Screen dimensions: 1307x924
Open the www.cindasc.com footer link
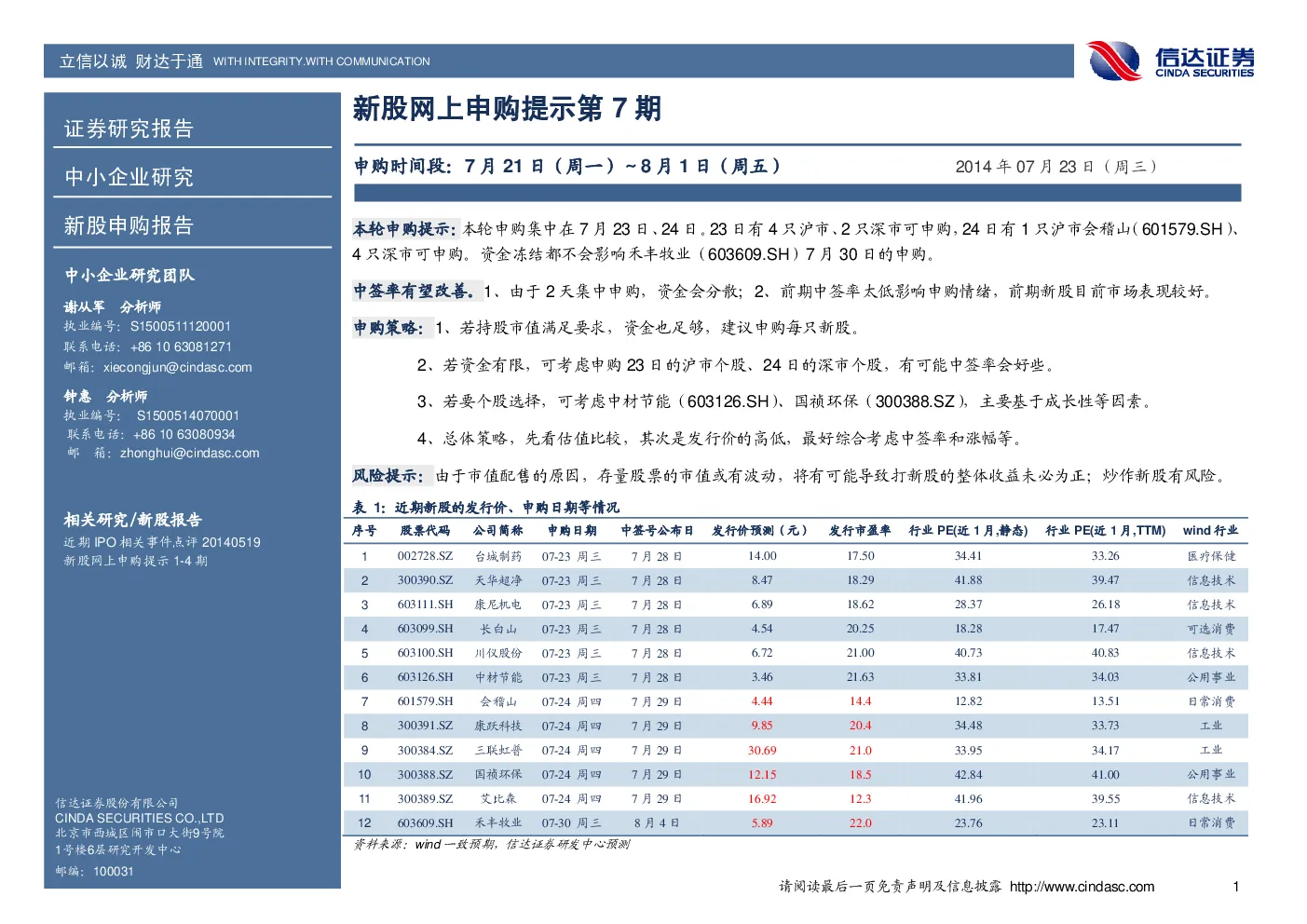pos(1082,887)
